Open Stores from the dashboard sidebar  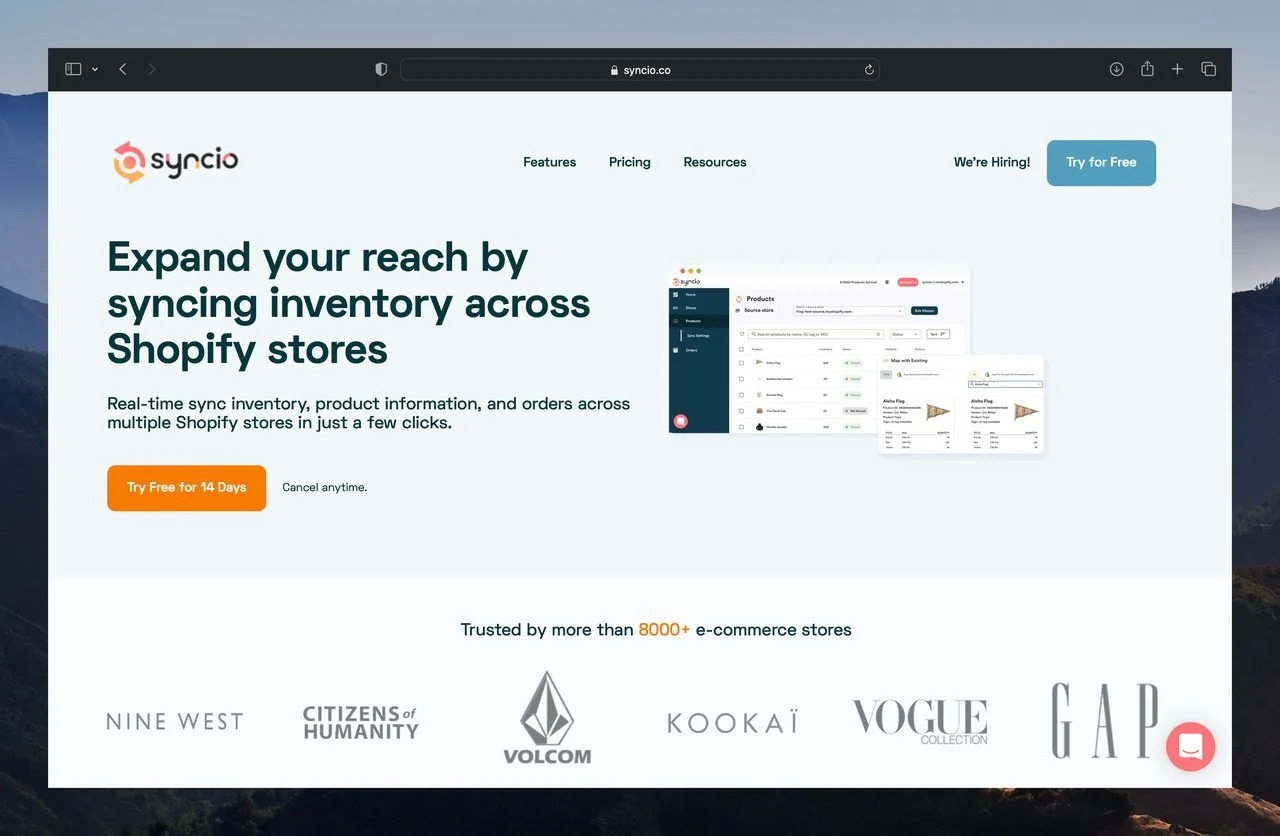click(675, 308)
